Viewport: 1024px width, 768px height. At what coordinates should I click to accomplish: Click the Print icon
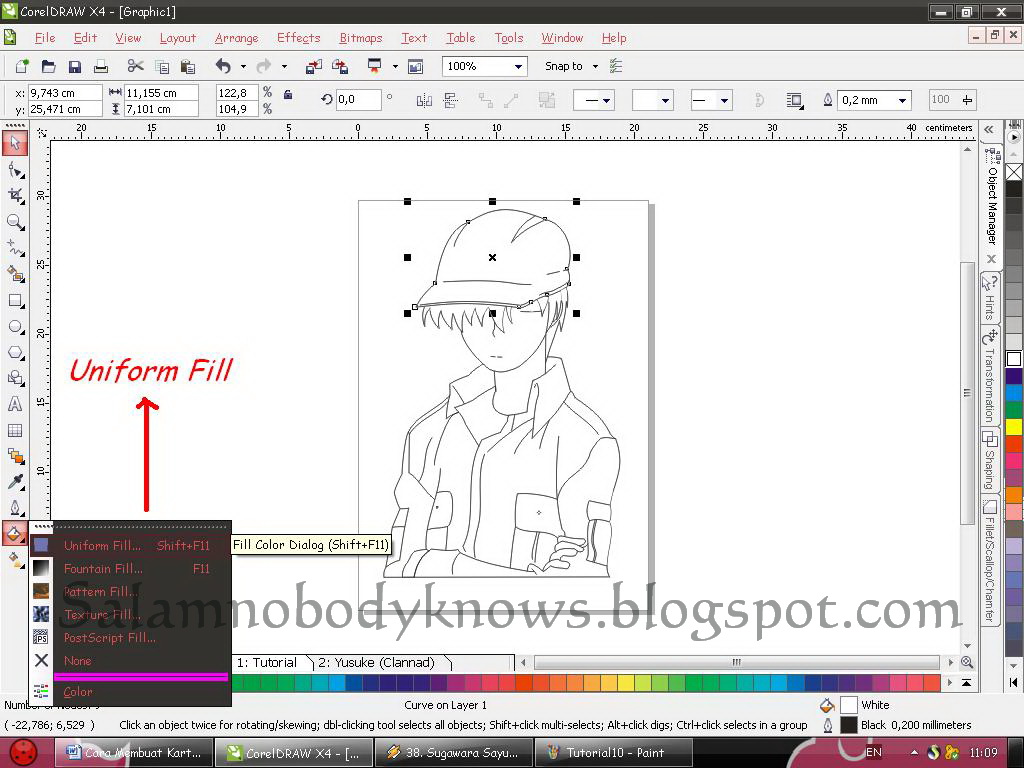pos(101,66)
